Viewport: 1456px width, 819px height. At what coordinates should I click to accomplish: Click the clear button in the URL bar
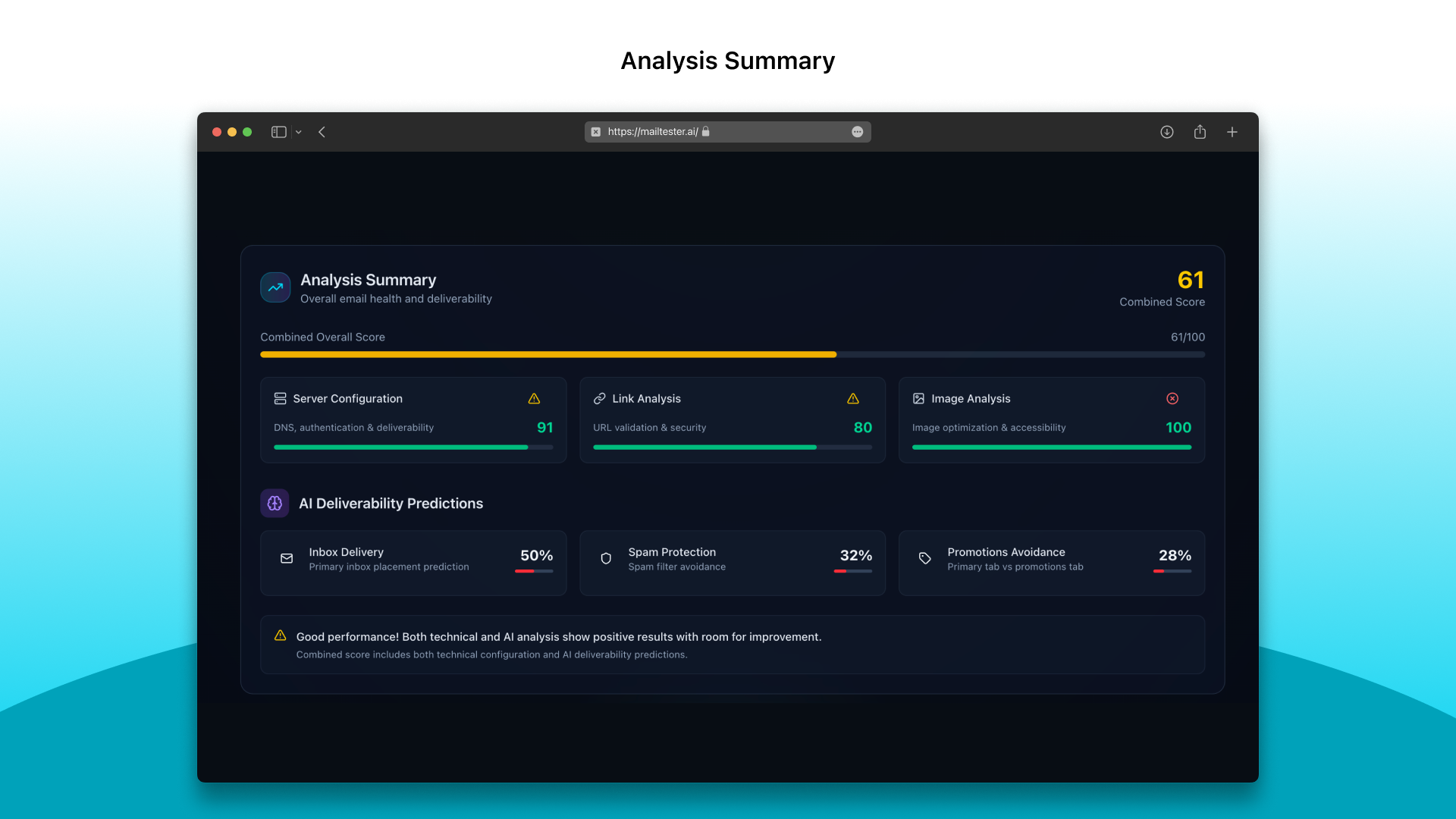pyautogui.click(x=596, y=131)
